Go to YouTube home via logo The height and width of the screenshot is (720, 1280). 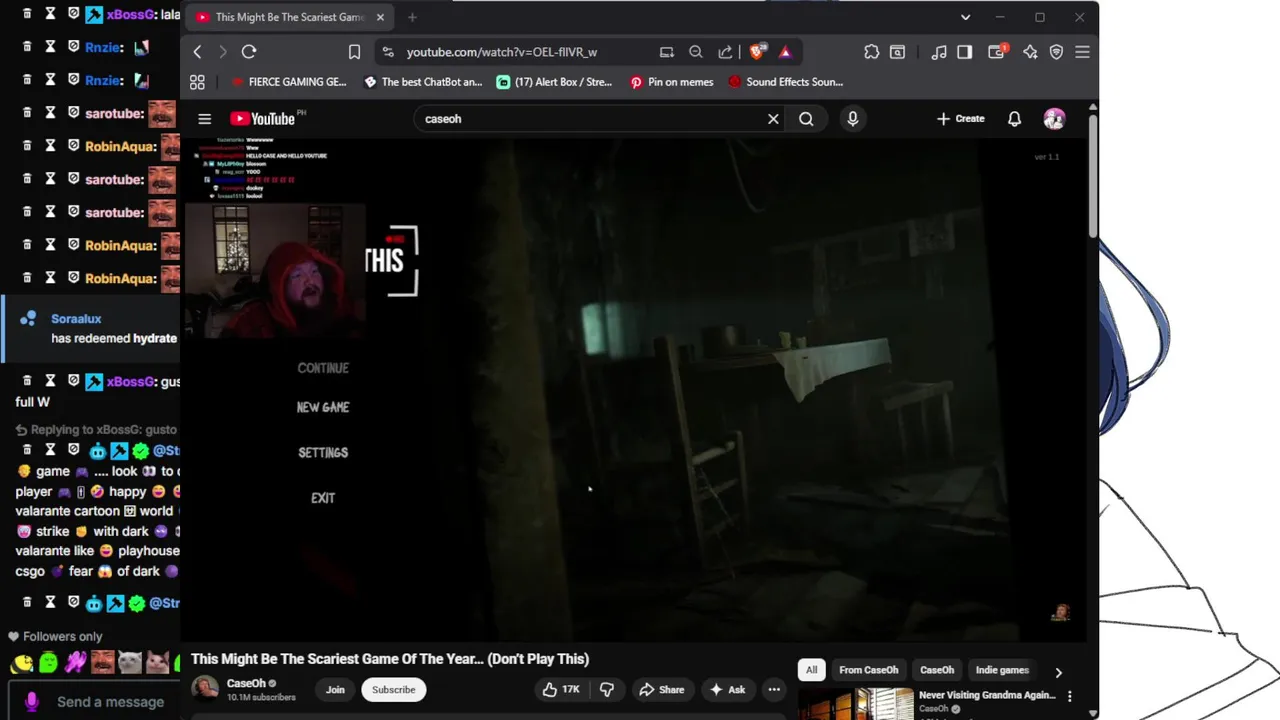262,119
